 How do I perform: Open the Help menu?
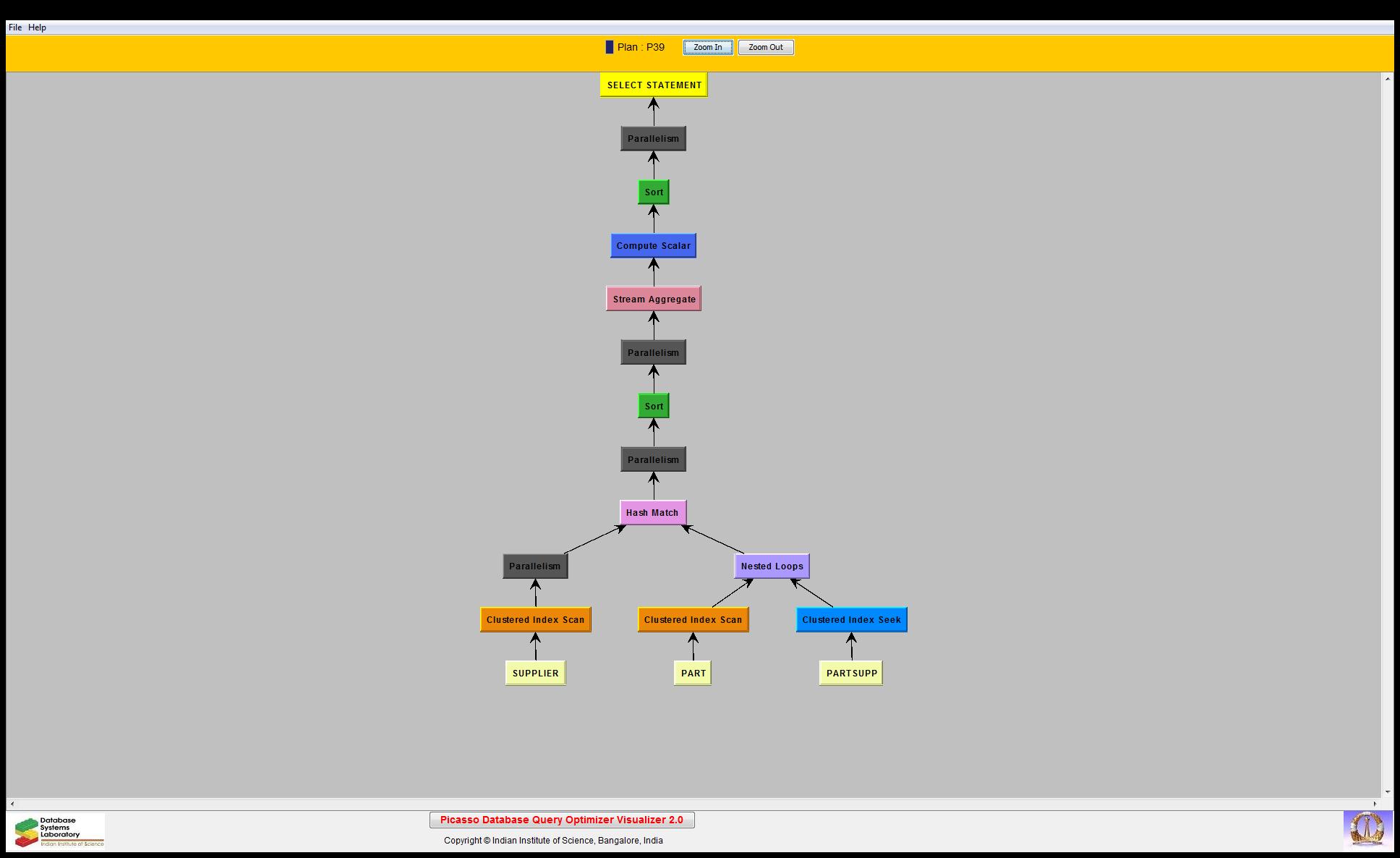37,27
